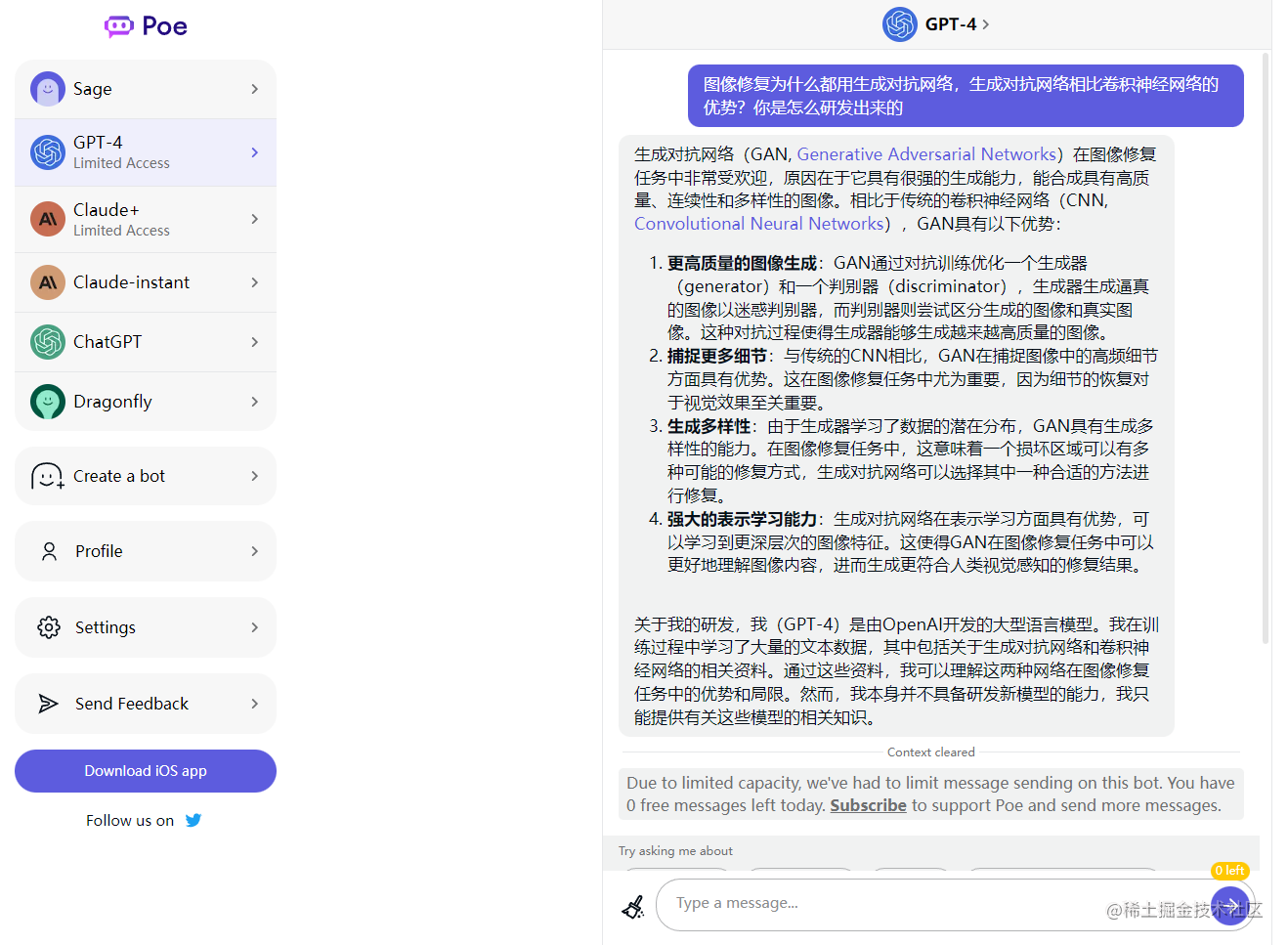Click the purple user message bubble
Image resolution: width=1288 pixels, height=945 pixels.
pyautogui.click(x=966, y=96)
